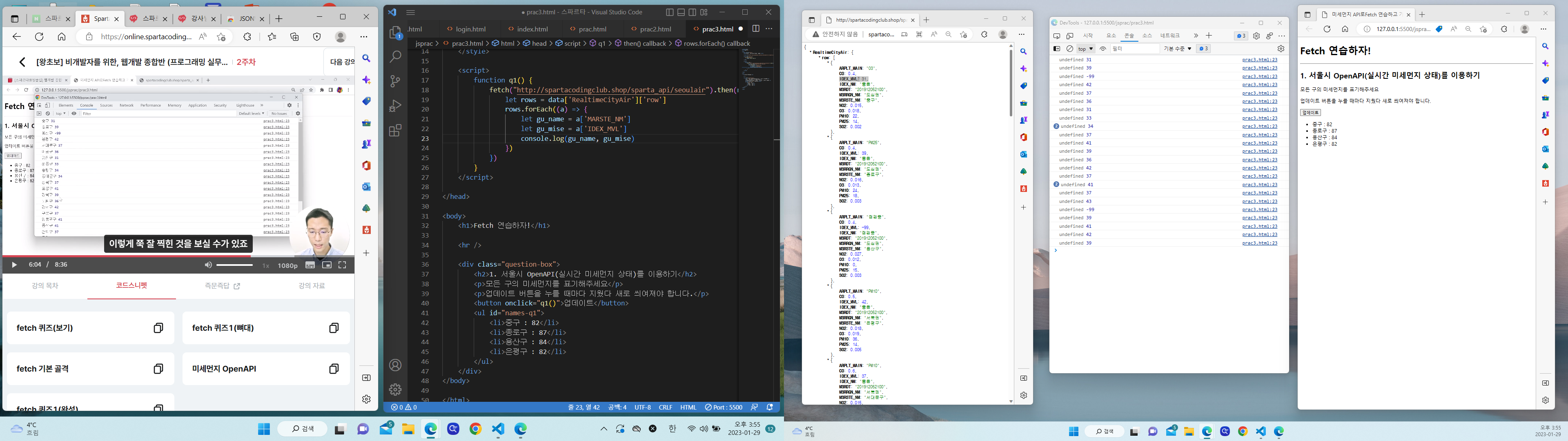The height and width of the screenshot is (441, 1568).
Task: Toggle device emulation icon in DevTools
Action: [1070, 36]
